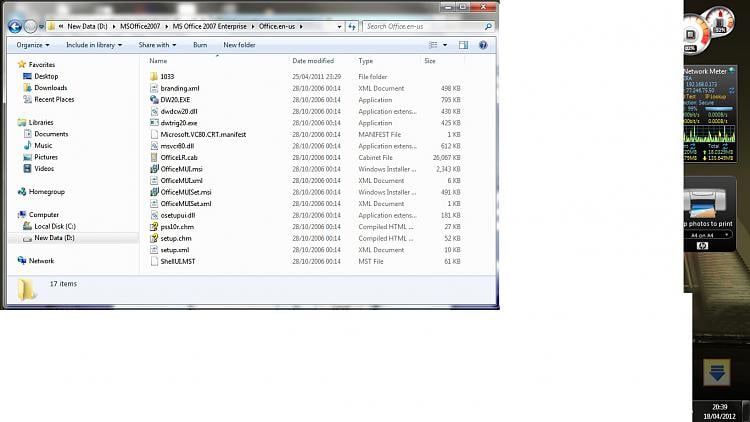
Task: Select the OfficeMUISet.msi installer icon
Action: click(154, 192)
